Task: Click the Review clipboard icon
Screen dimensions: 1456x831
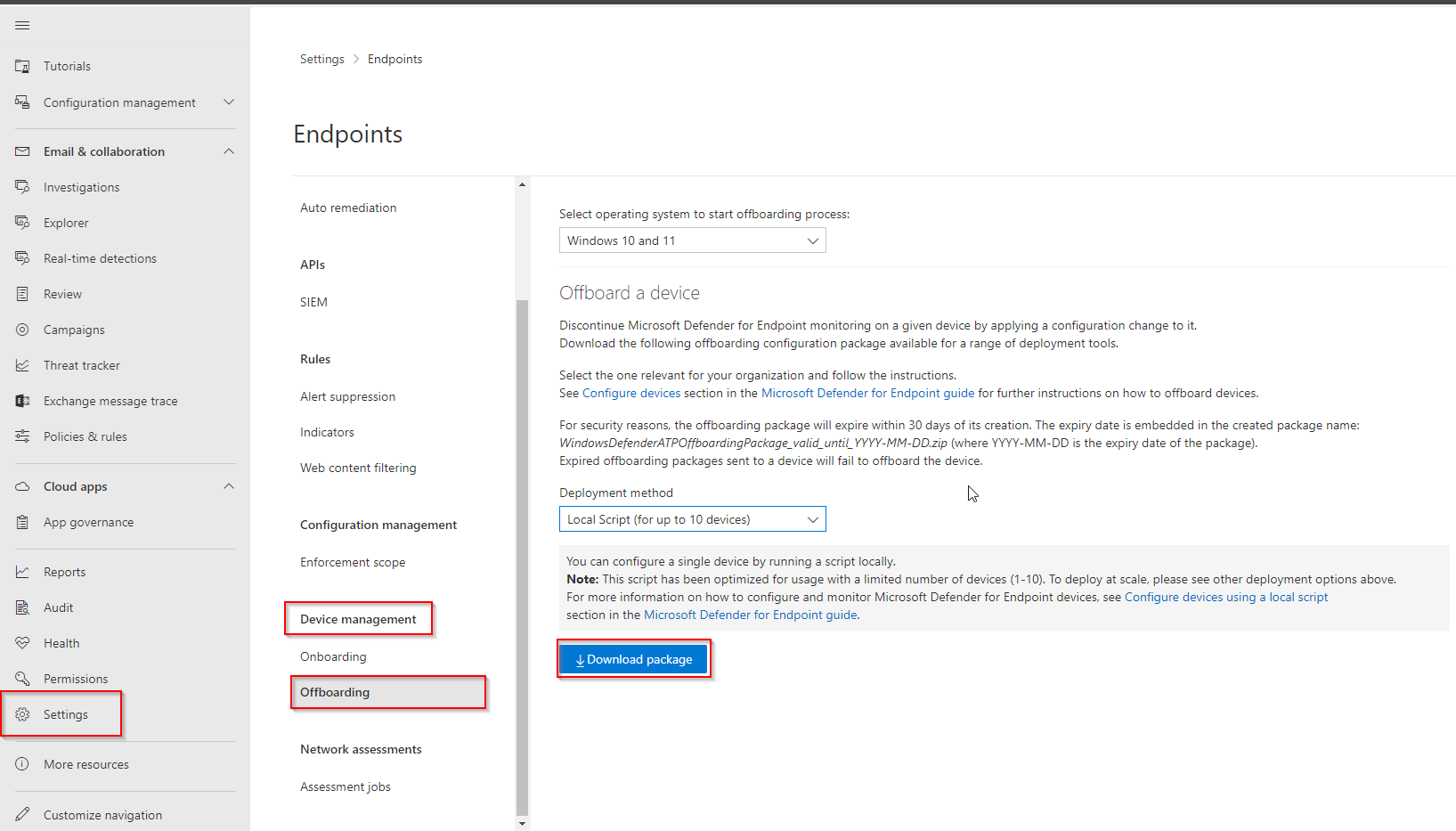Action: (x=22, y=294)
